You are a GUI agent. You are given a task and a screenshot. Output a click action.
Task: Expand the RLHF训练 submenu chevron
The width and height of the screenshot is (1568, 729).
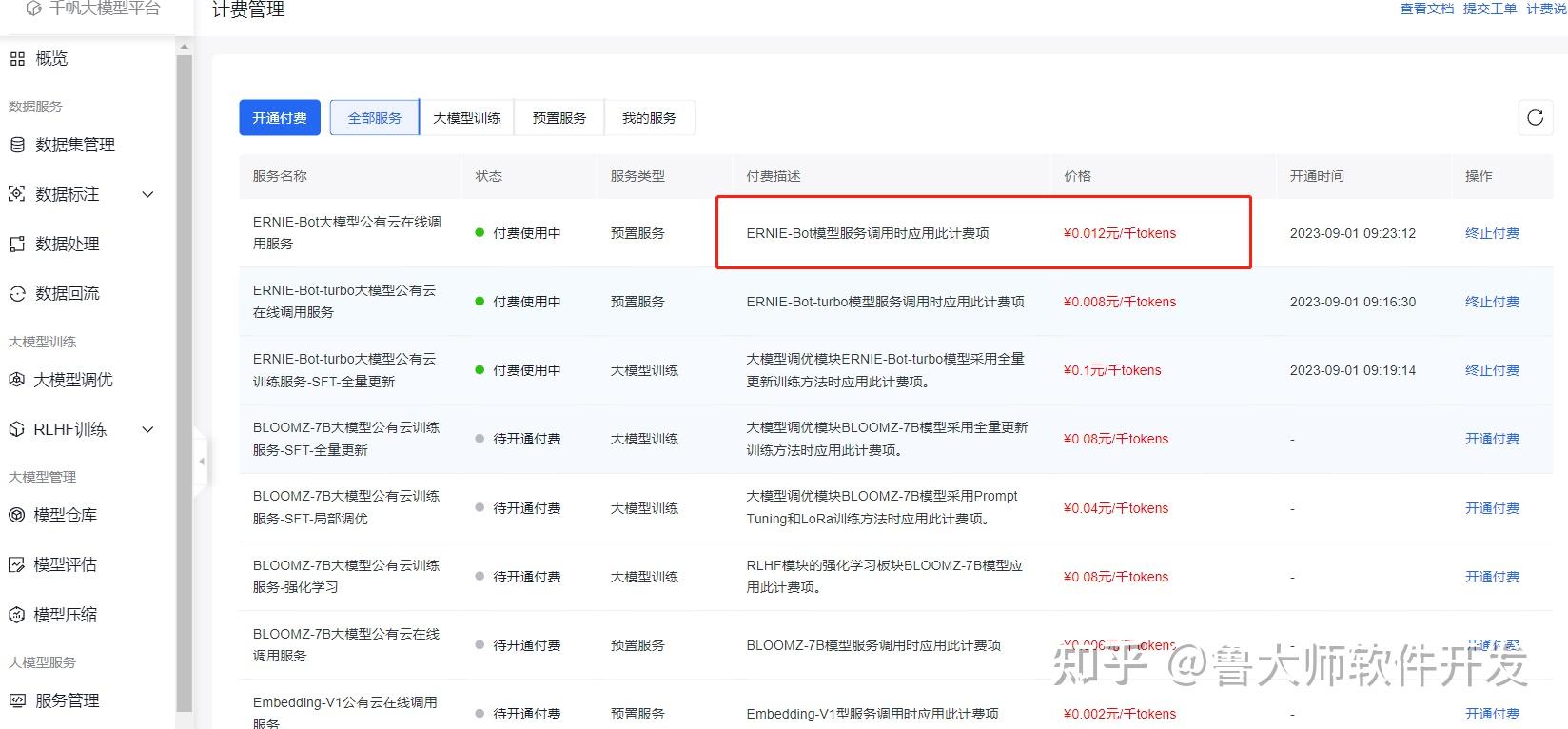147,429
